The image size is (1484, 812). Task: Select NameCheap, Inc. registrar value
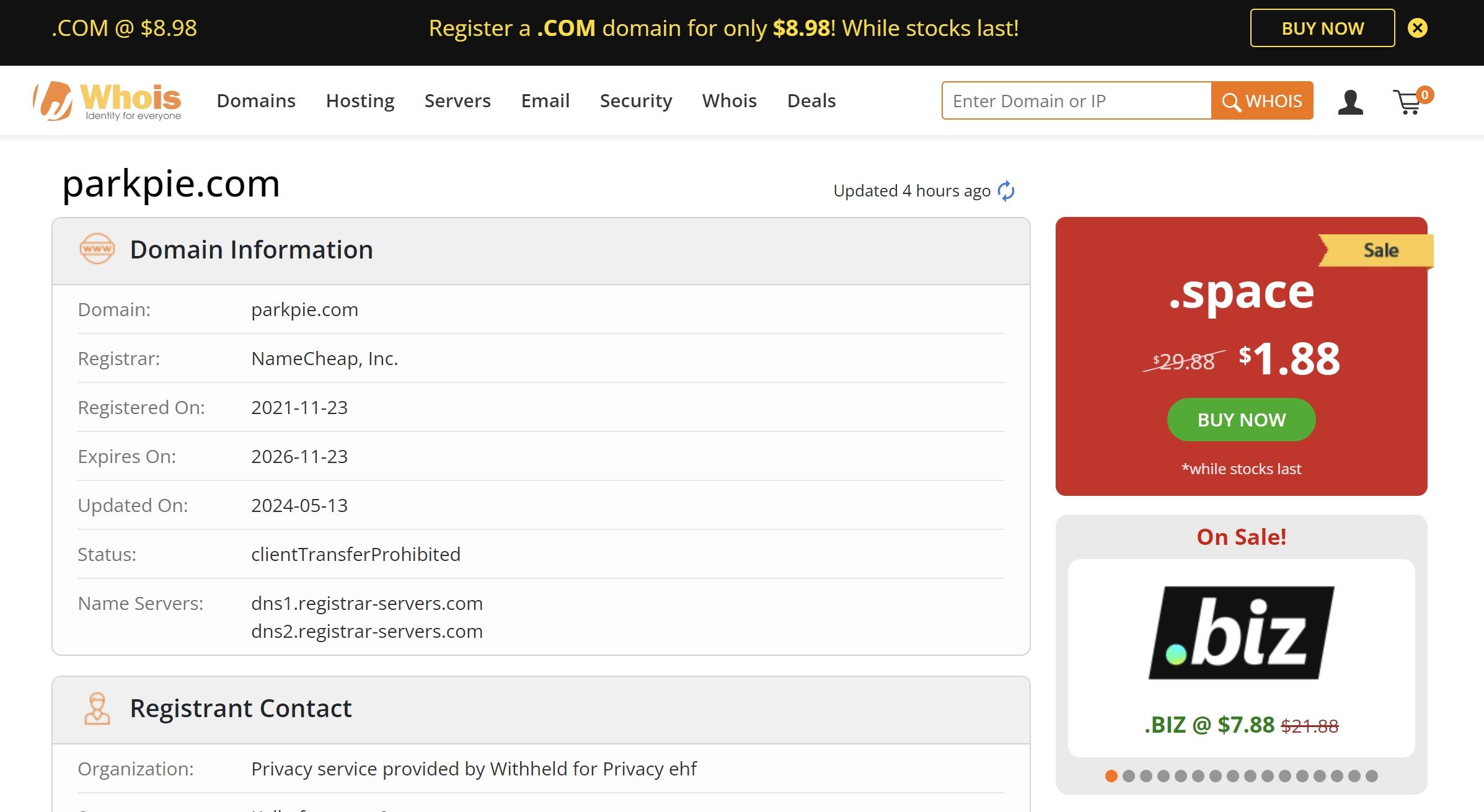(x=324, y=358)
